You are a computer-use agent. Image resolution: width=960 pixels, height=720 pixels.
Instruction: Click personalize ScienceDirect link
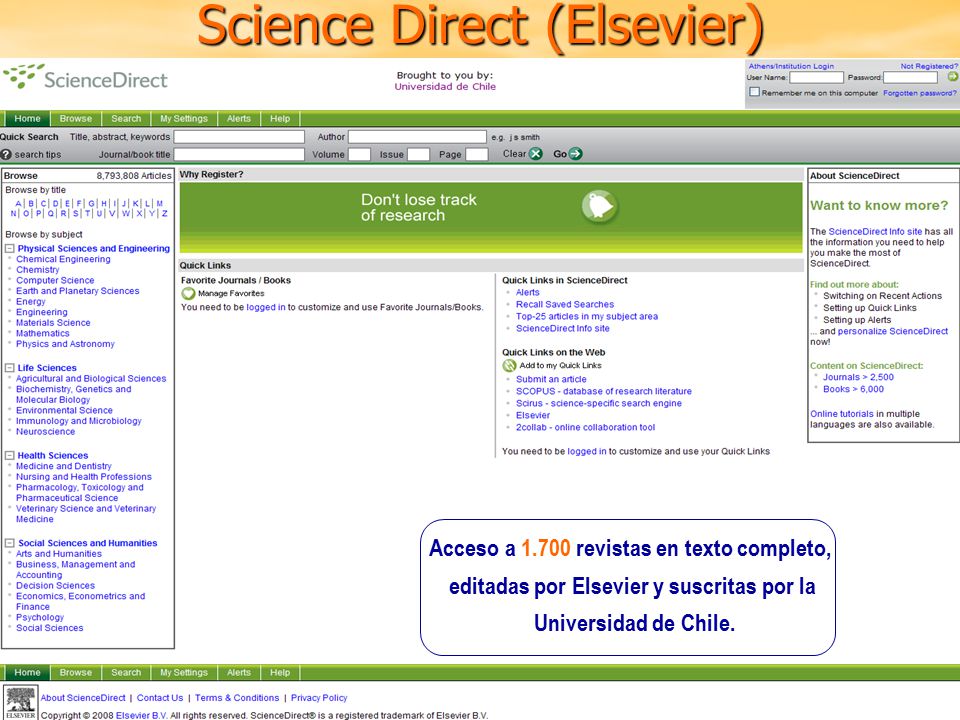(893, 331)
